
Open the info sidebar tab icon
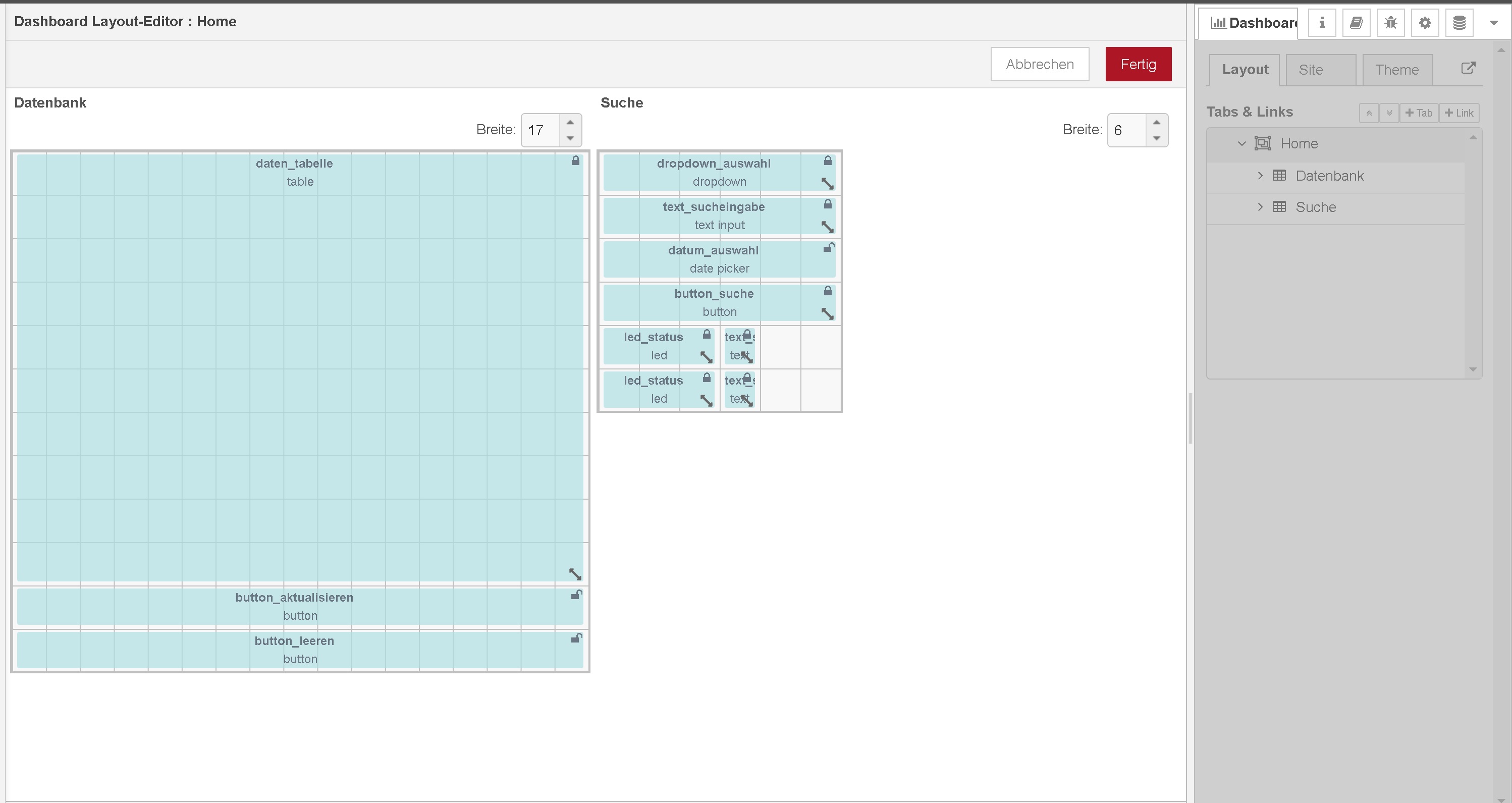click(x=1321, y=23)
